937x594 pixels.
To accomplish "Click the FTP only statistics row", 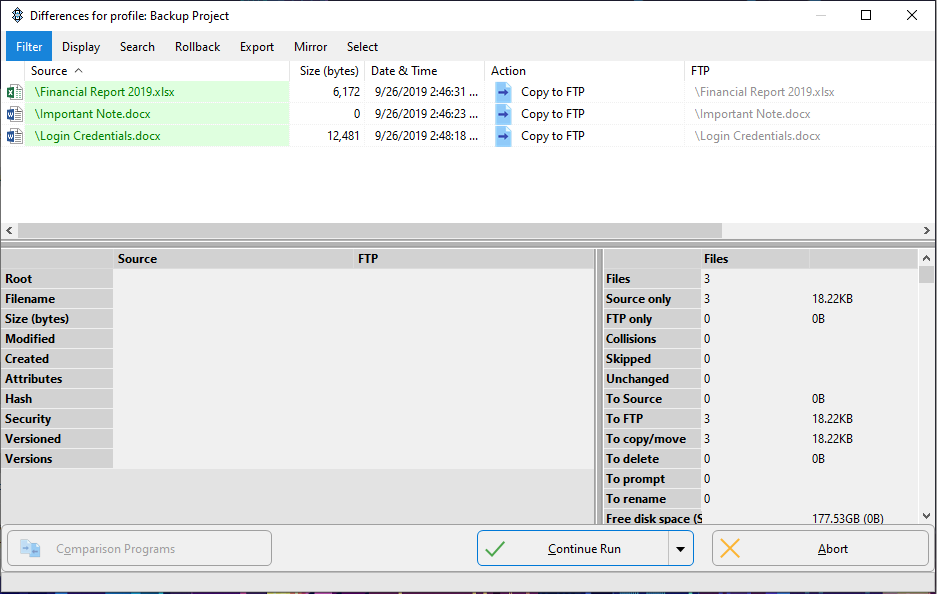I will click(761, 319).
